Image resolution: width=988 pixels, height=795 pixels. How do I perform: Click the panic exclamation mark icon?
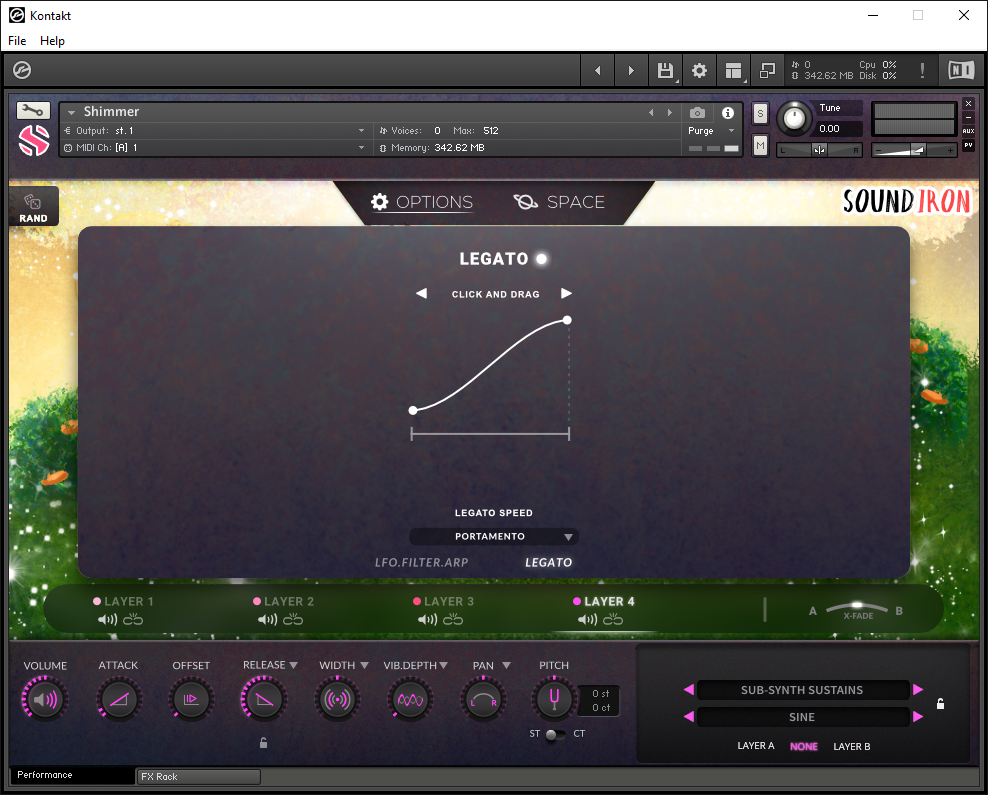922,70
